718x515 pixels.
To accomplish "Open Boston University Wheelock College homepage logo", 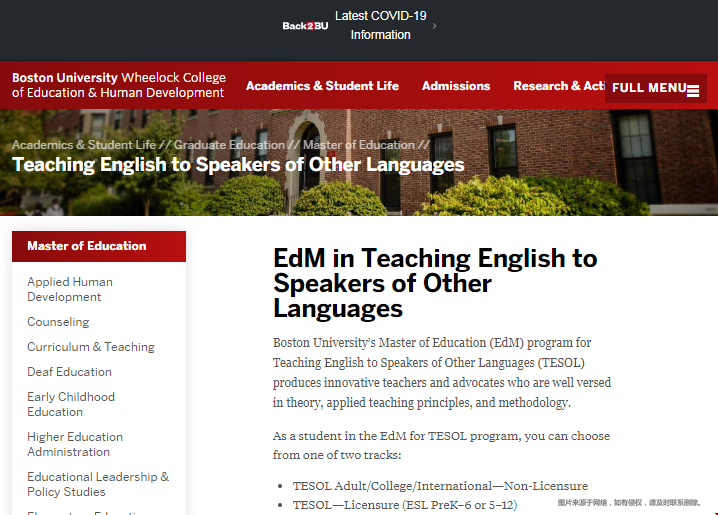I will [x=119, y=85].
